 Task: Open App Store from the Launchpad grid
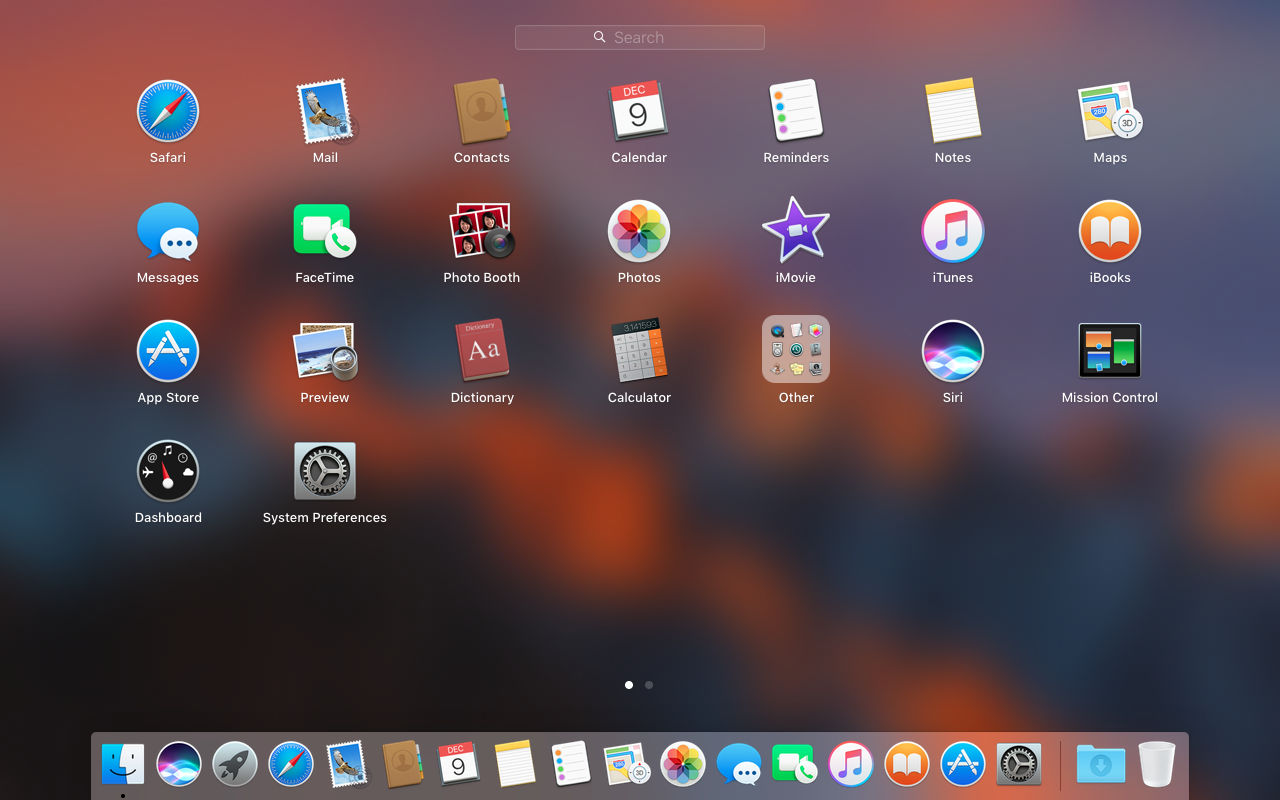click(168, 351)
